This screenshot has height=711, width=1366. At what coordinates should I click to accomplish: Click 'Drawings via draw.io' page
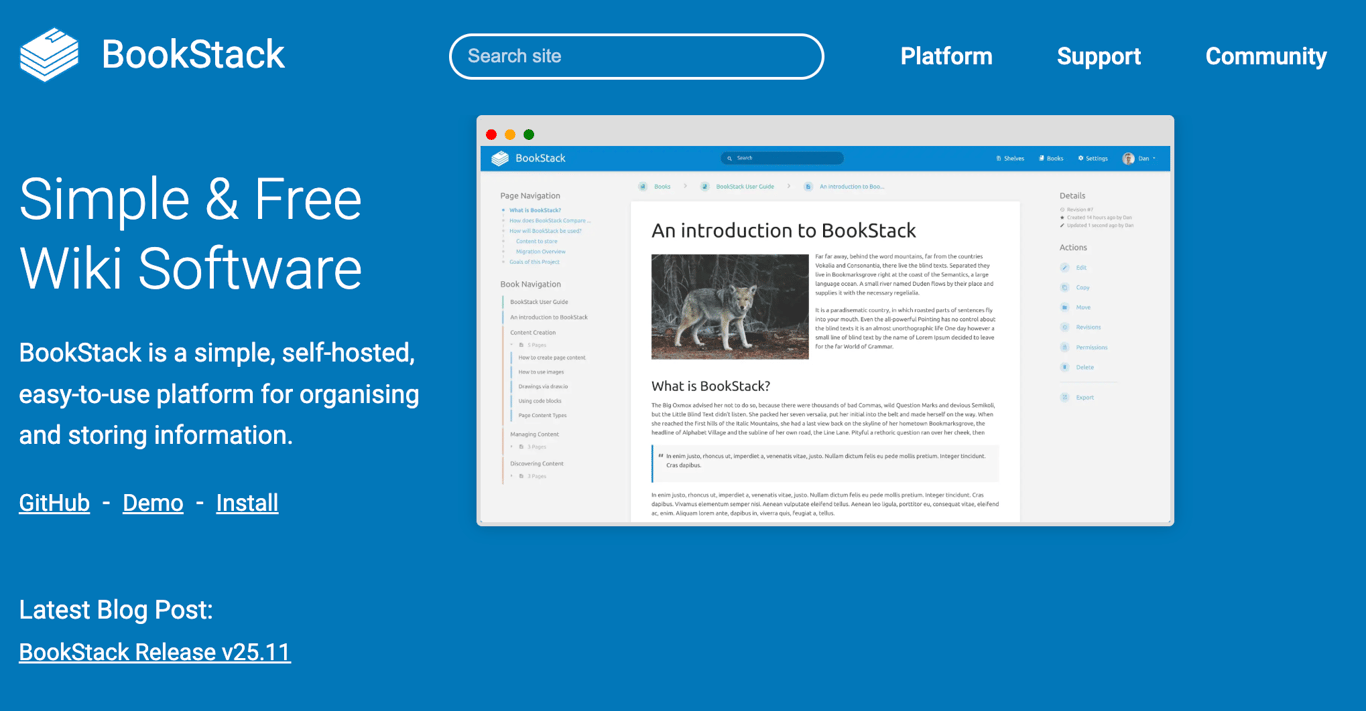(543, 386)
